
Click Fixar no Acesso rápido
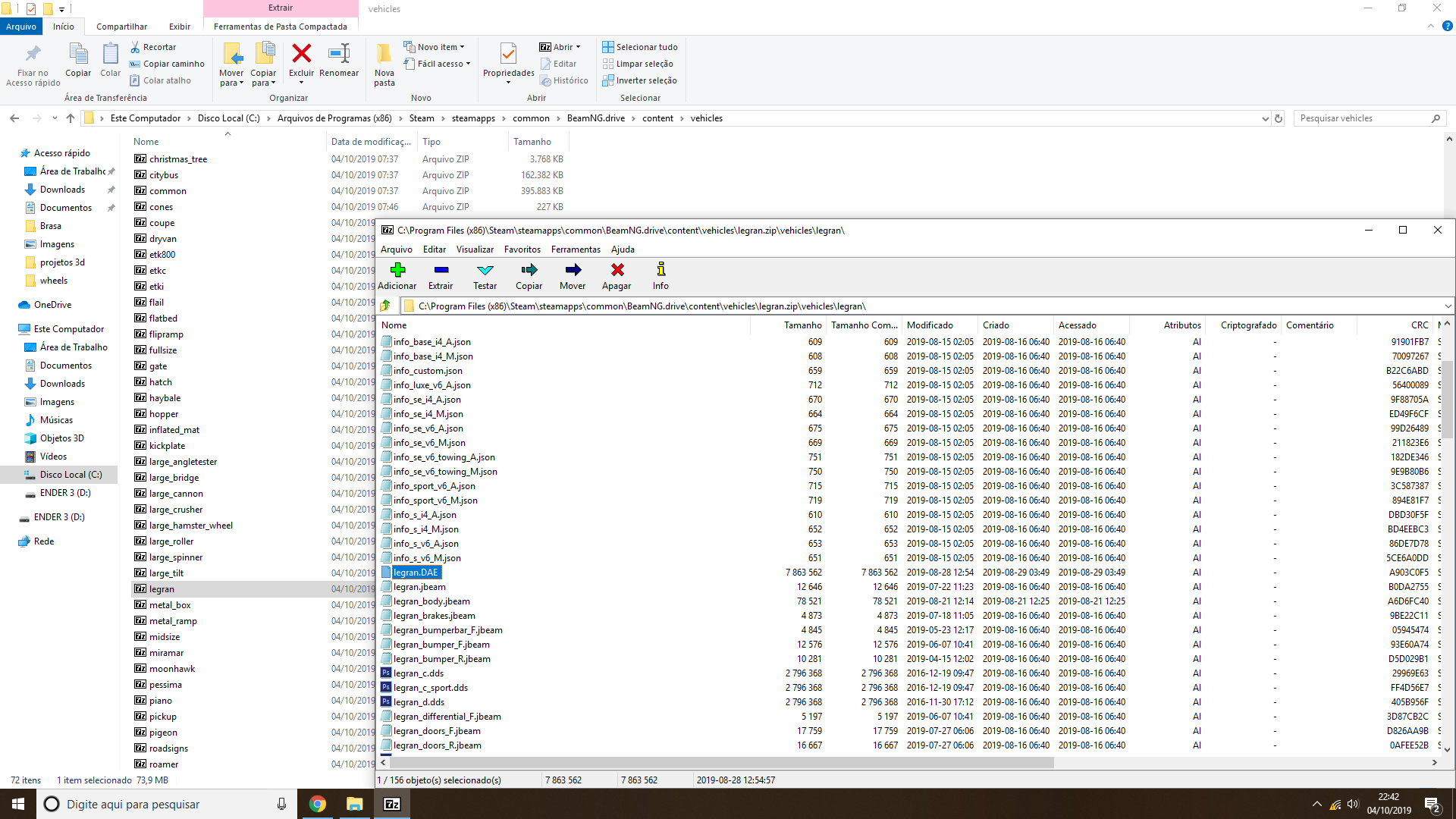(33, 64)
